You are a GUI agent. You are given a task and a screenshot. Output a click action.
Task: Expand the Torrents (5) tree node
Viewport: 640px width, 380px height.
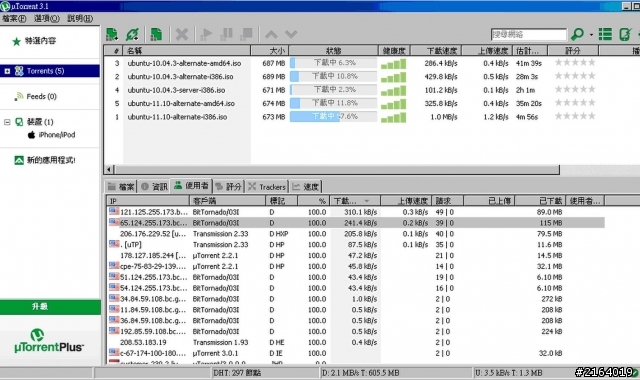[x=7, y=71]
